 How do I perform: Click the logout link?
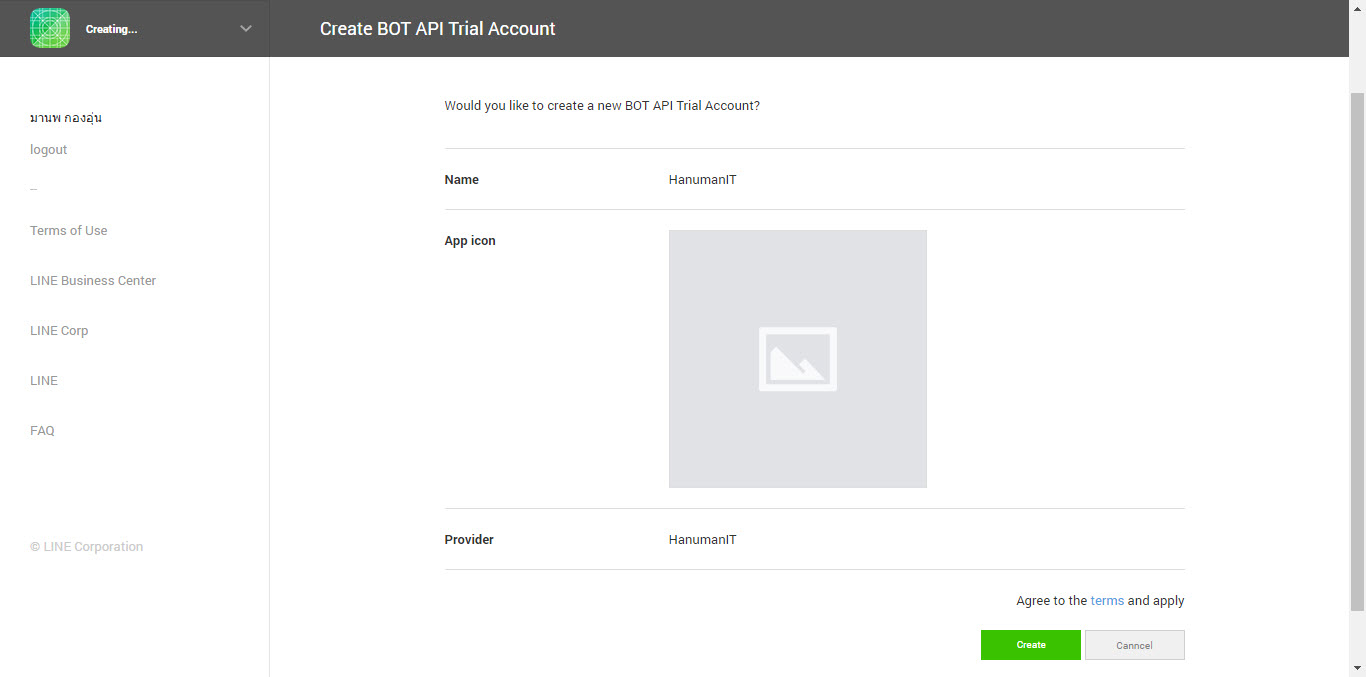click(x=49, y=150)
